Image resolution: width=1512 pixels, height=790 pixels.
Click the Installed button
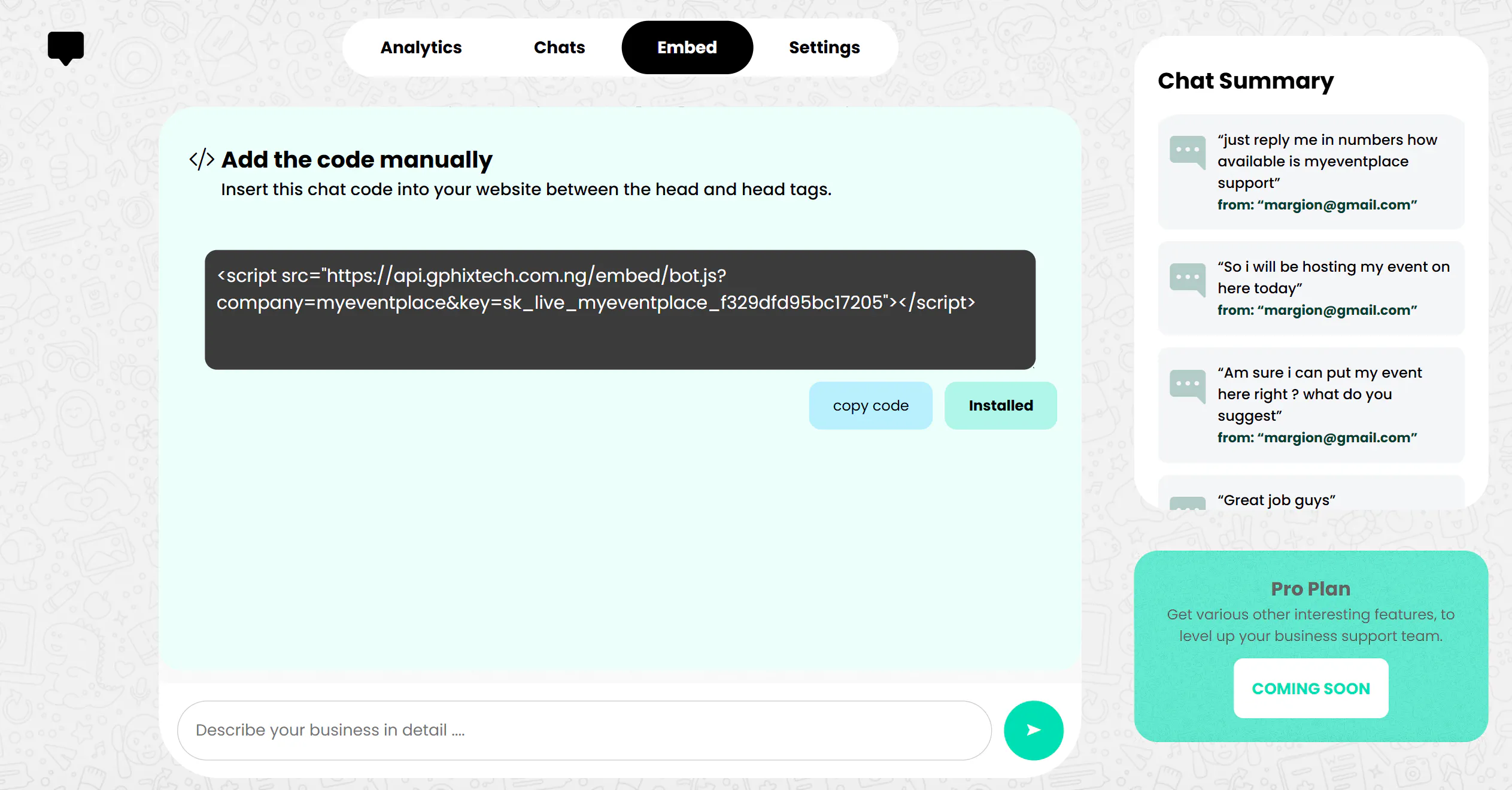coord(1000,405)
